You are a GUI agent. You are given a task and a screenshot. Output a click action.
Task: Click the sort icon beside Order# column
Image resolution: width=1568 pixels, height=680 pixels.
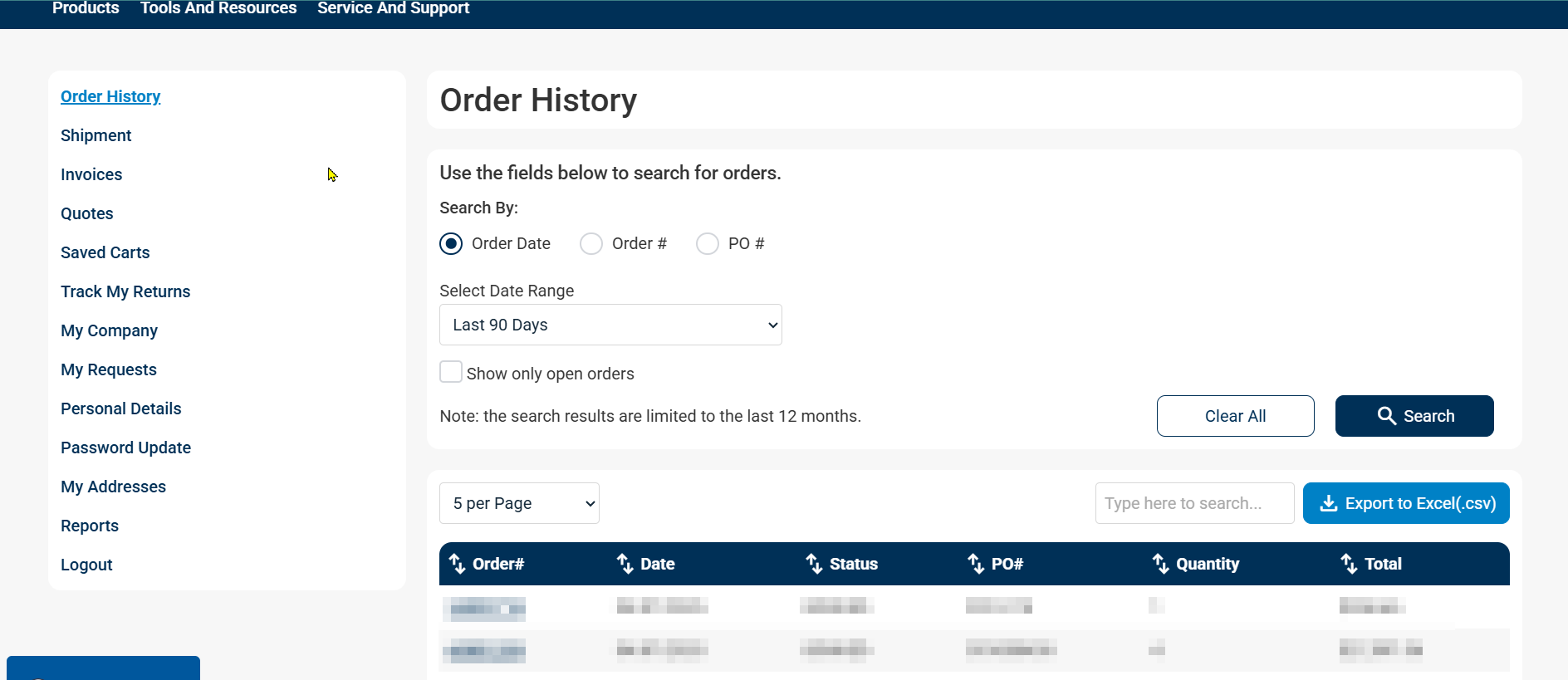pyautogui.click(x=457, y=564)
